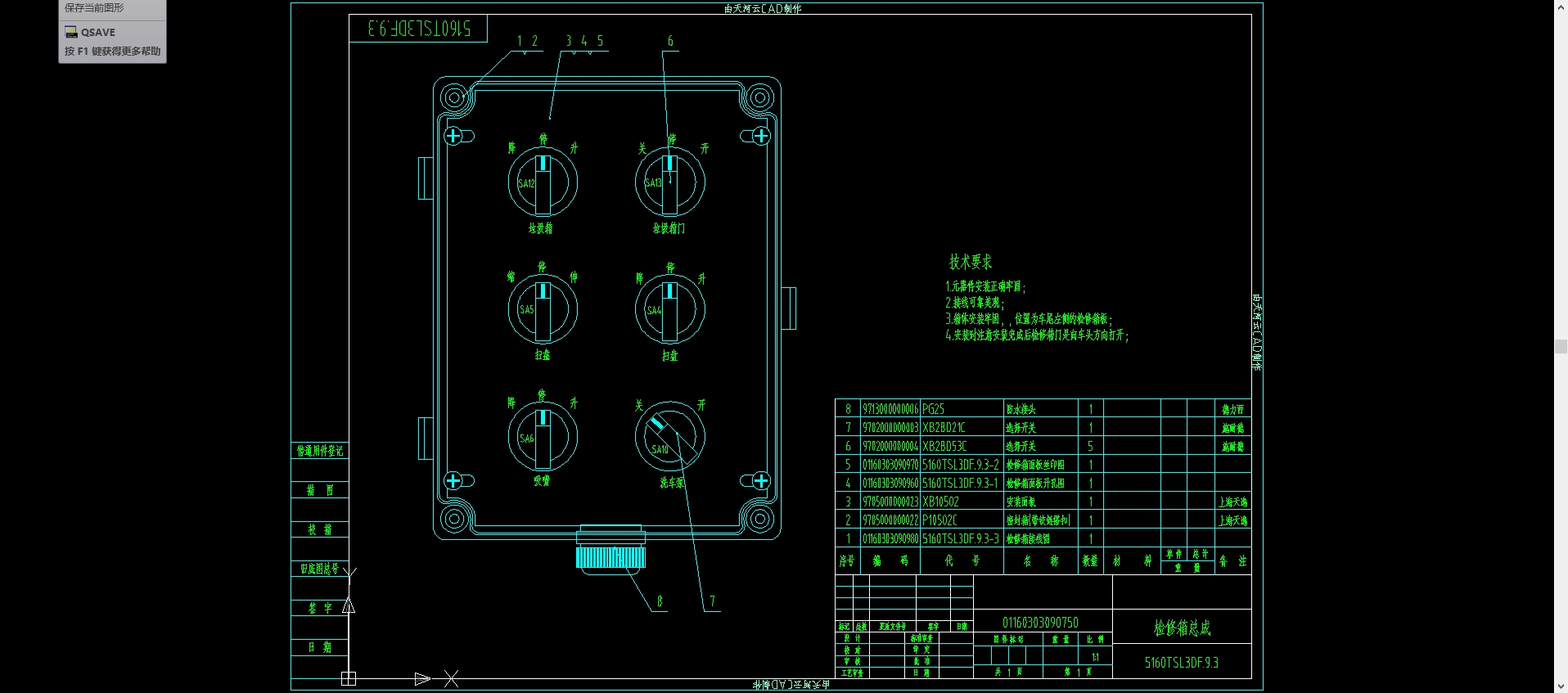Image resolution: width=1568 pixels, height=693 pixels.
Task: Click the lower-right cross-head panel screw
Action: point(761,480)
